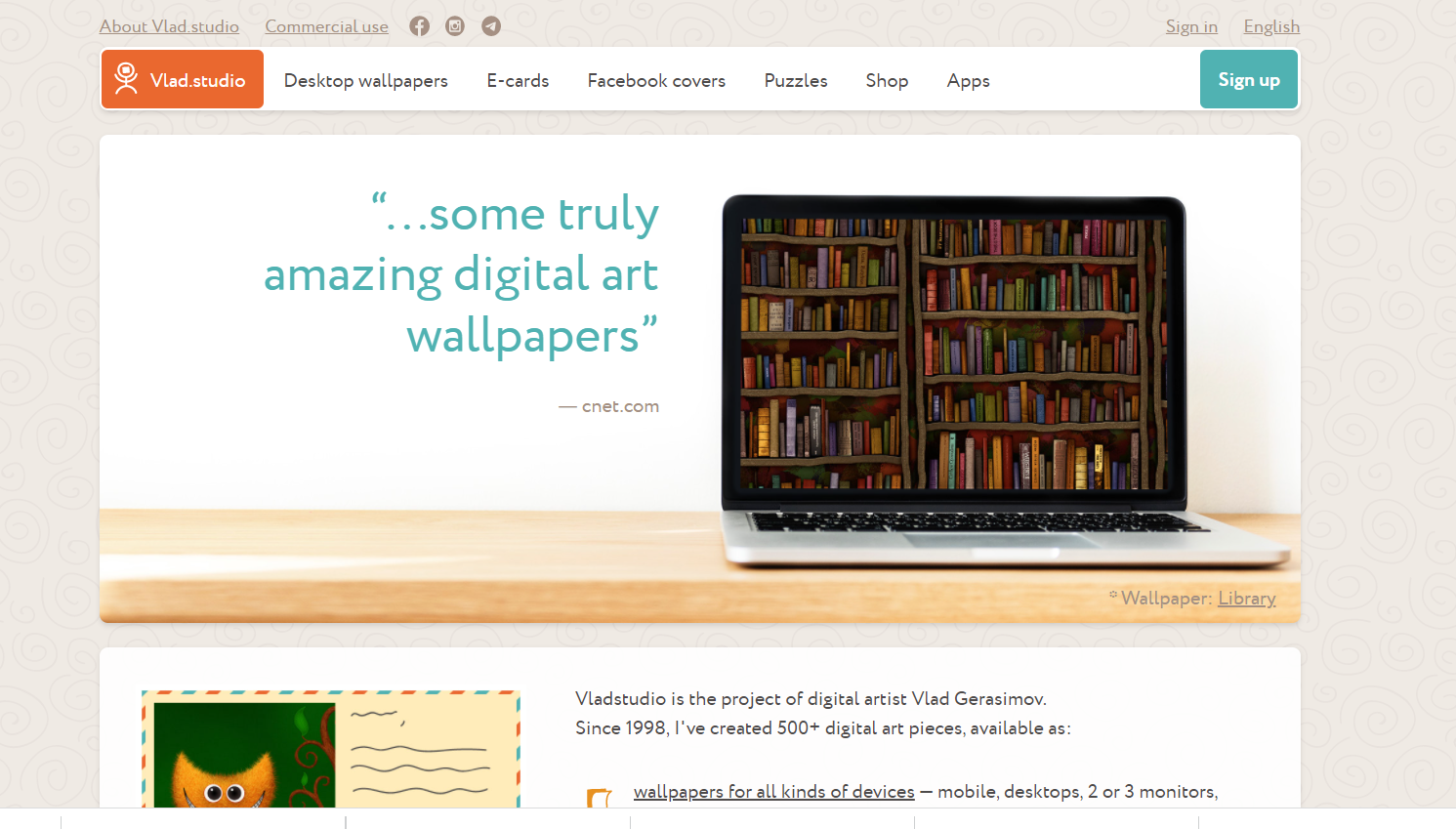This screenshot has width=1456, height=829.
Task: Open the Facebook social icon
Action: (x=419, y=26)
